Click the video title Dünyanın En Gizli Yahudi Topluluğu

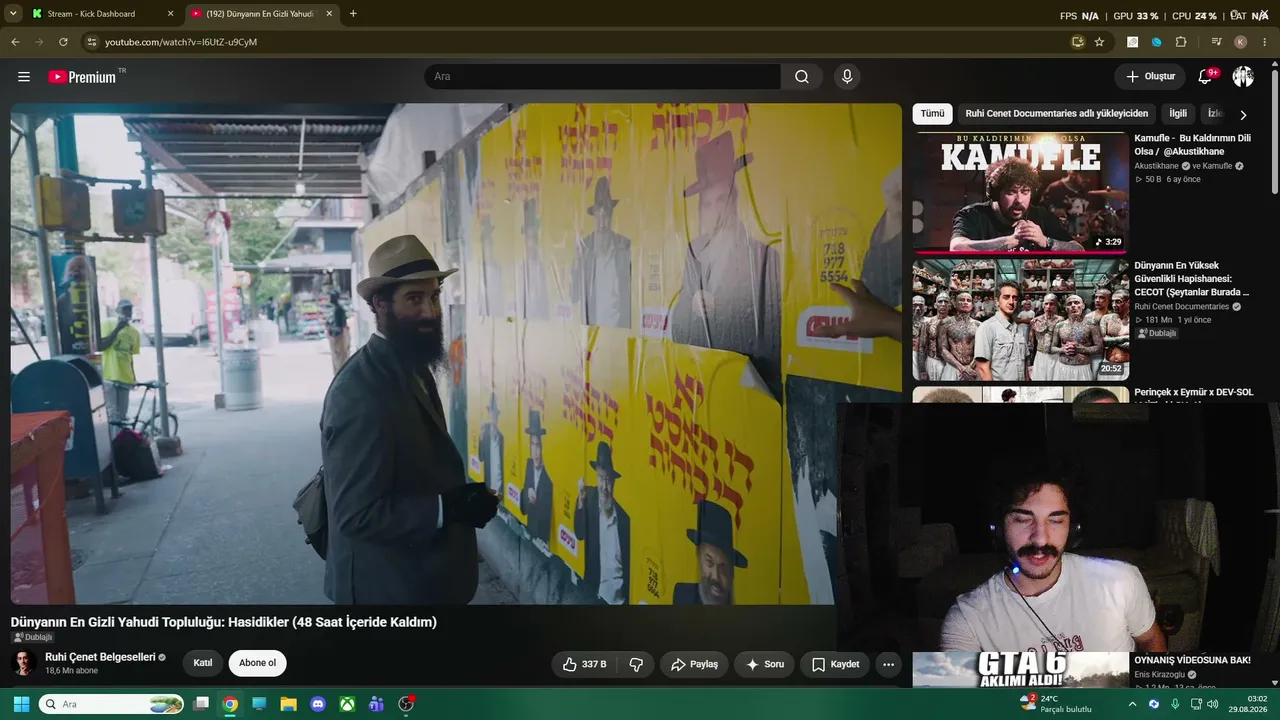(224, 622)
